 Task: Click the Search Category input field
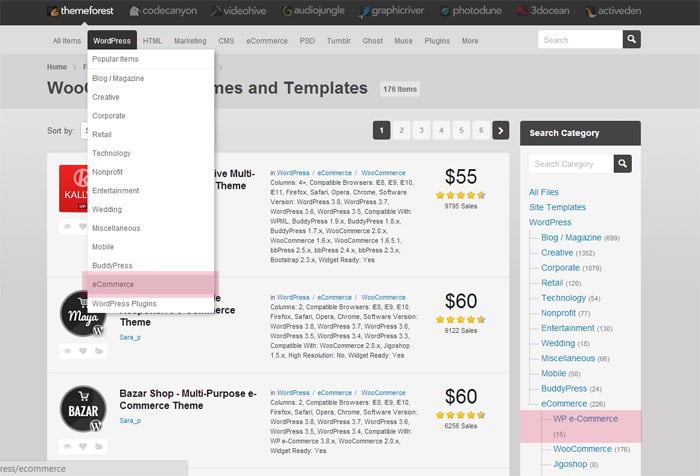point(570,164)
